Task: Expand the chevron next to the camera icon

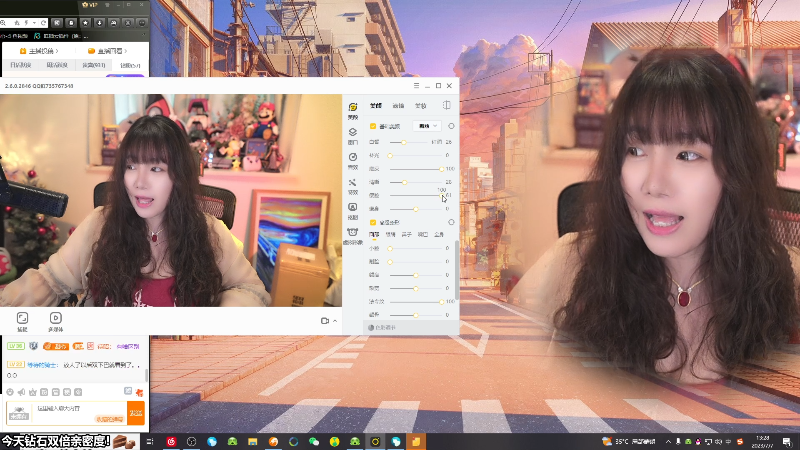Action: point(335,321)
